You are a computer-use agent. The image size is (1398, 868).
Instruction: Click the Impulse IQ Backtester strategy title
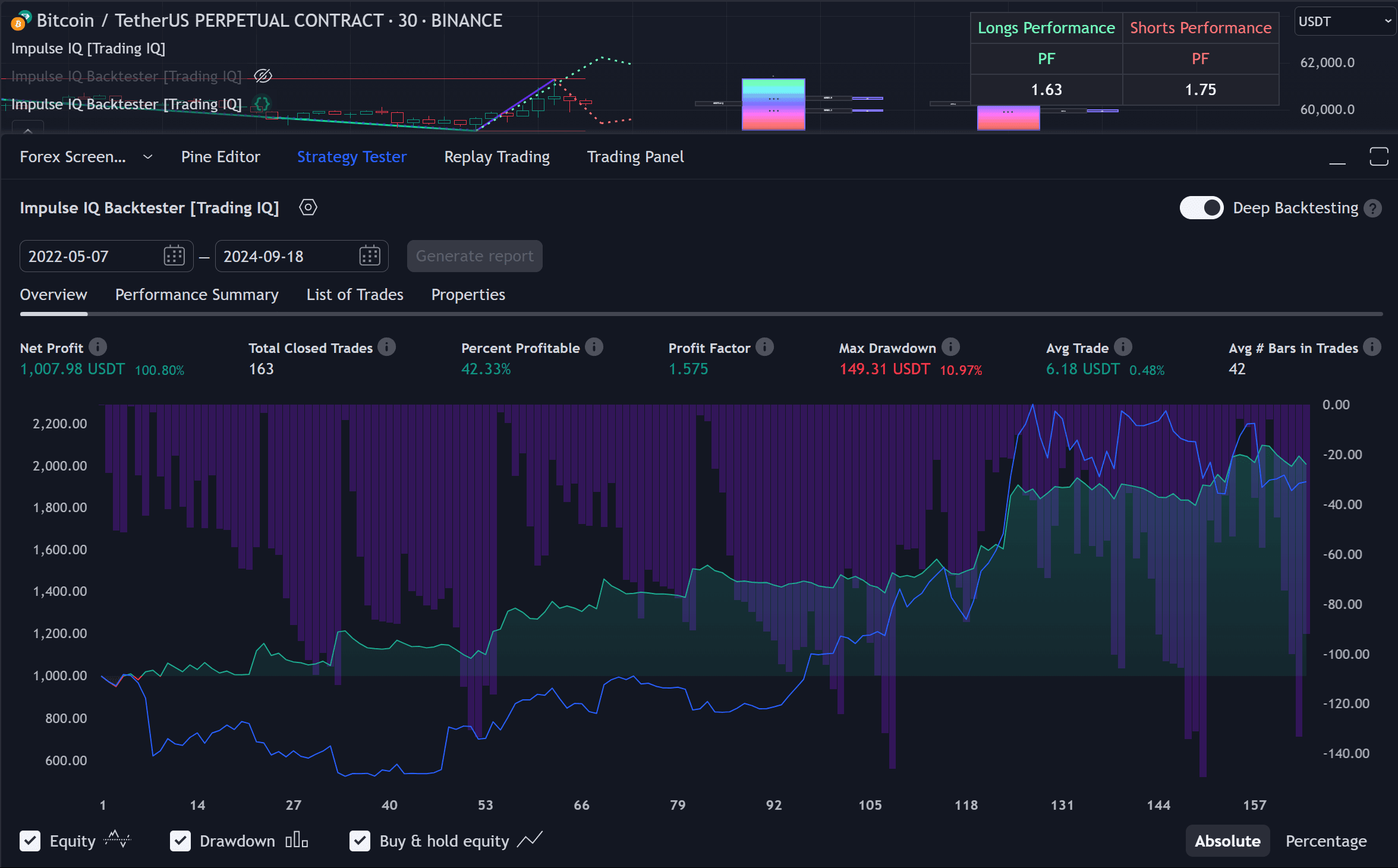point(149,208)
